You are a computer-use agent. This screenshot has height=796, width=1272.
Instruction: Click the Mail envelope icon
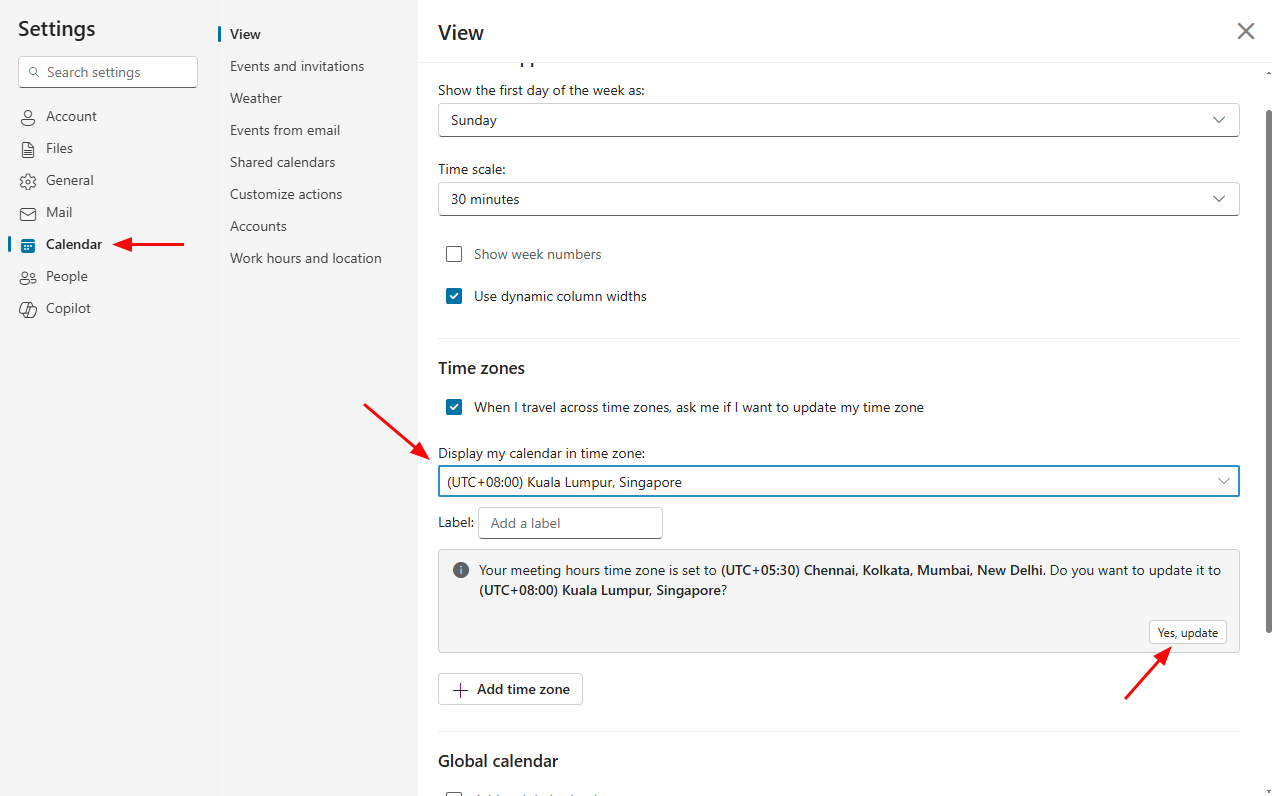[x=28, y=213]
